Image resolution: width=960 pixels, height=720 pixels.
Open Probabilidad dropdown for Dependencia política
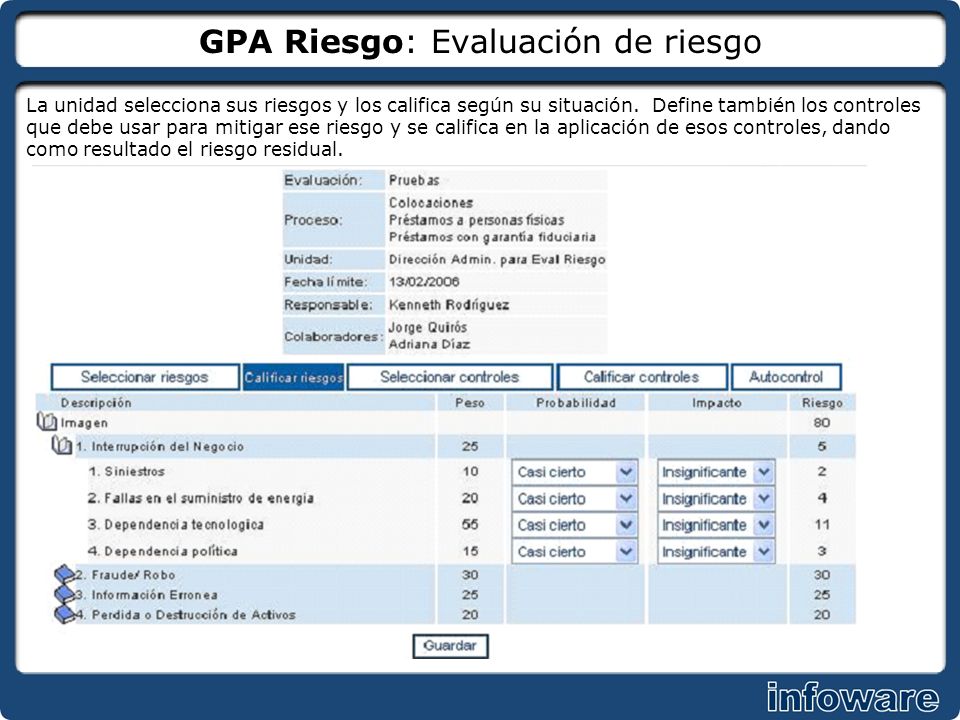574,552
